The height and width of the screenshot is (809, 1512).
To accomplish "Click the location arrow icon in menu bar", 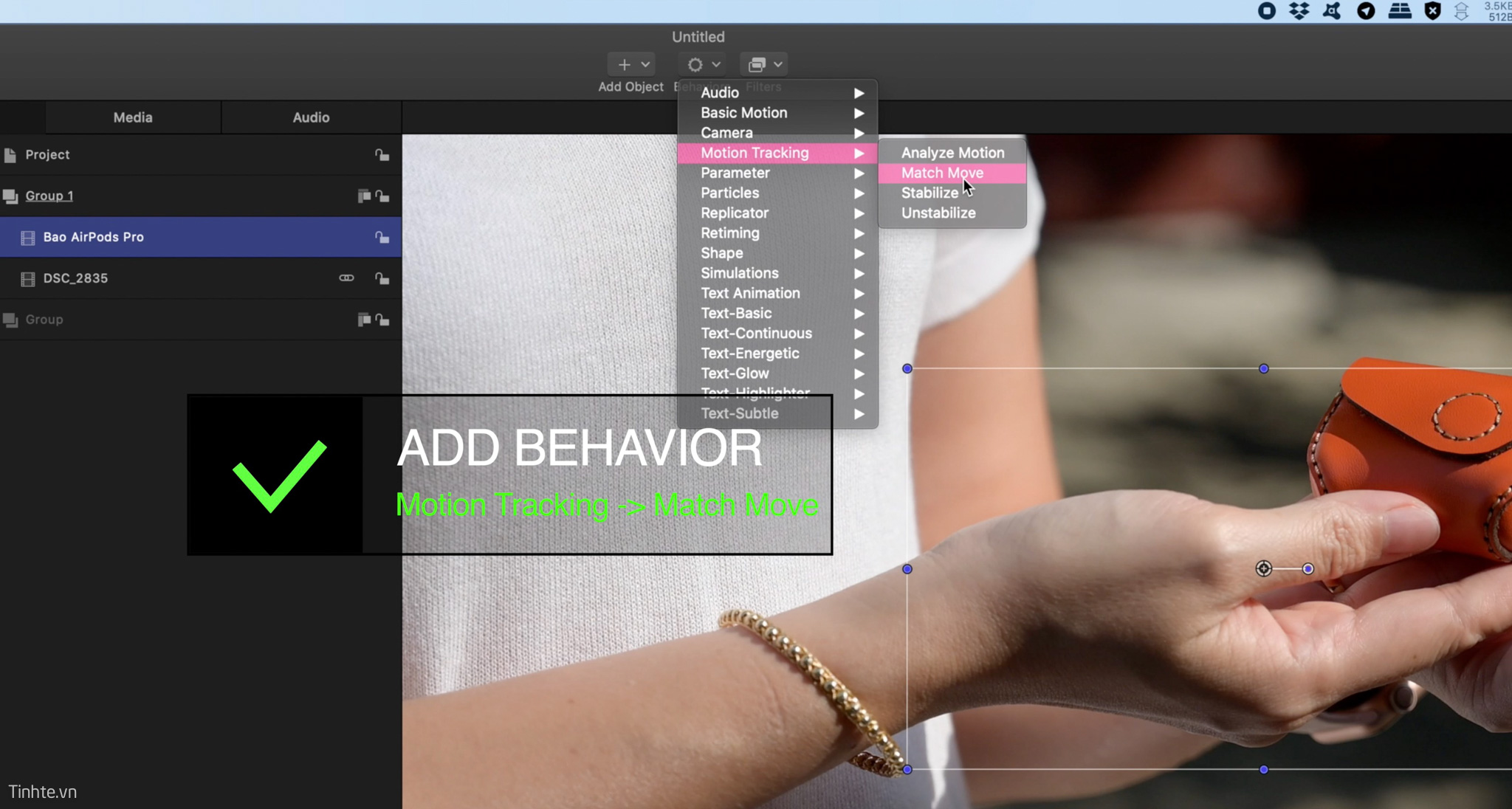I will [x=1367, y=10].
